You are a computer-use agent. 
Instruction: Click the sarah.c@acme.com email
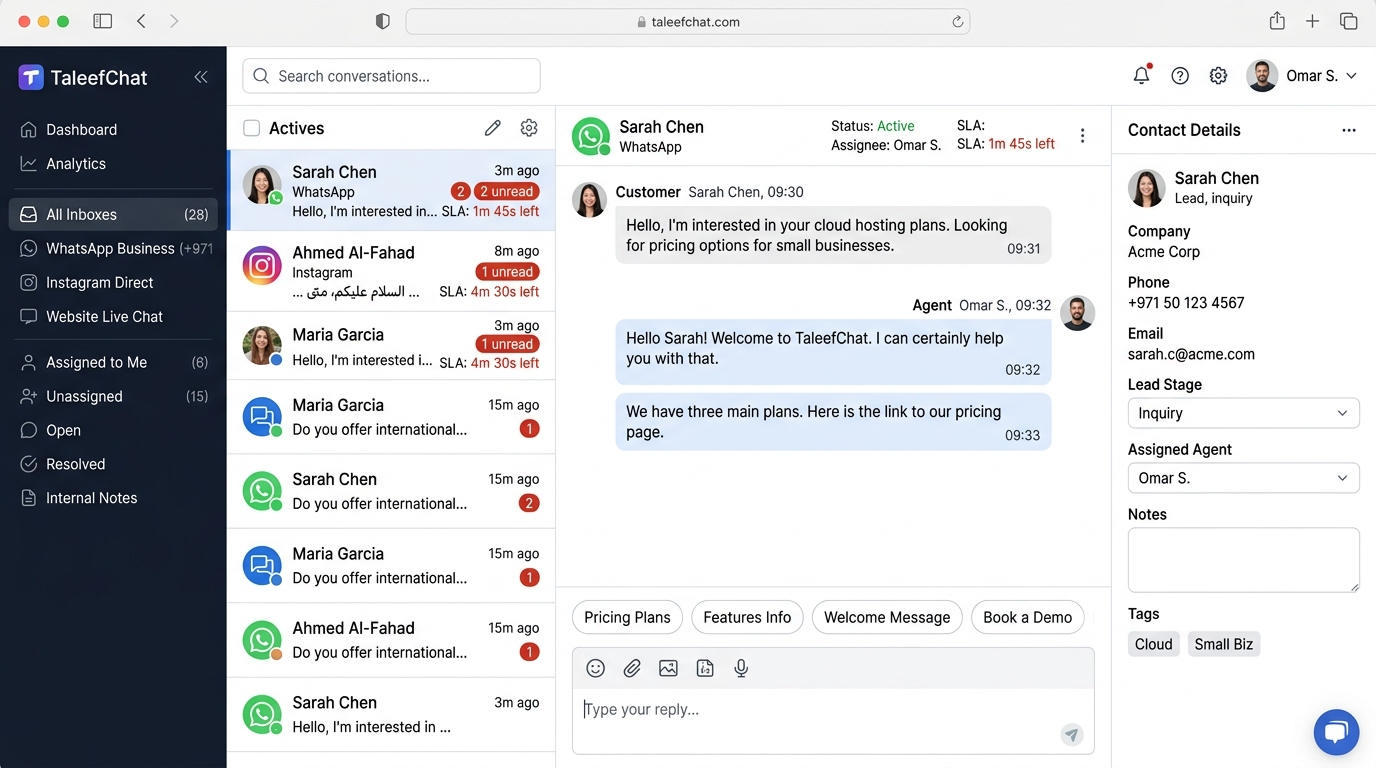(x=1191, y=354)
